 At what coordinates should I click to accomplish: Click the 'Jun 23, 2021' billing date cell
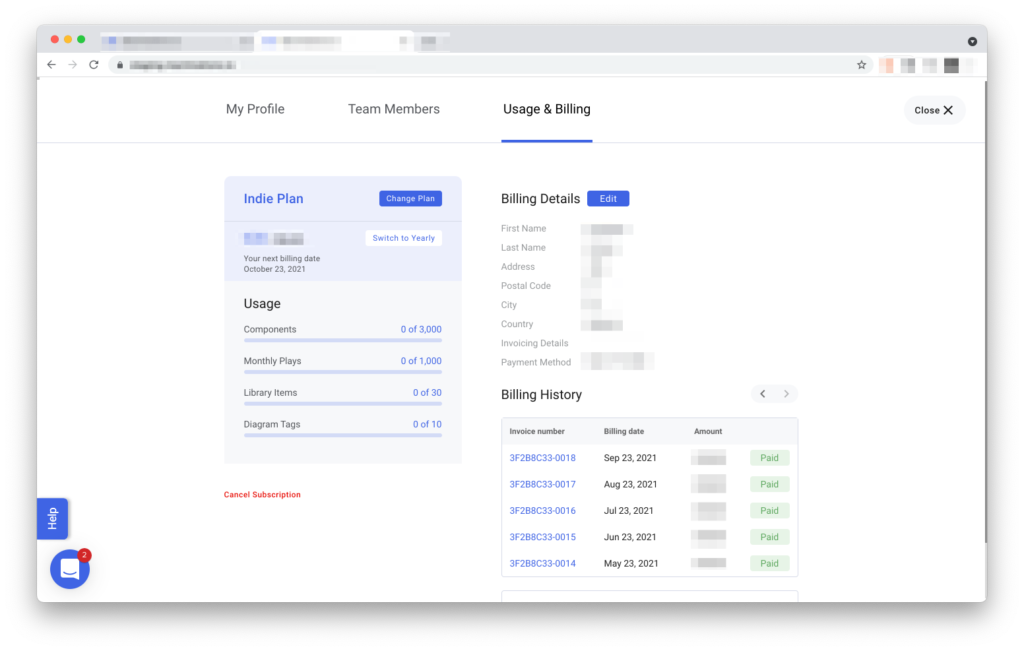coord(630,537)
